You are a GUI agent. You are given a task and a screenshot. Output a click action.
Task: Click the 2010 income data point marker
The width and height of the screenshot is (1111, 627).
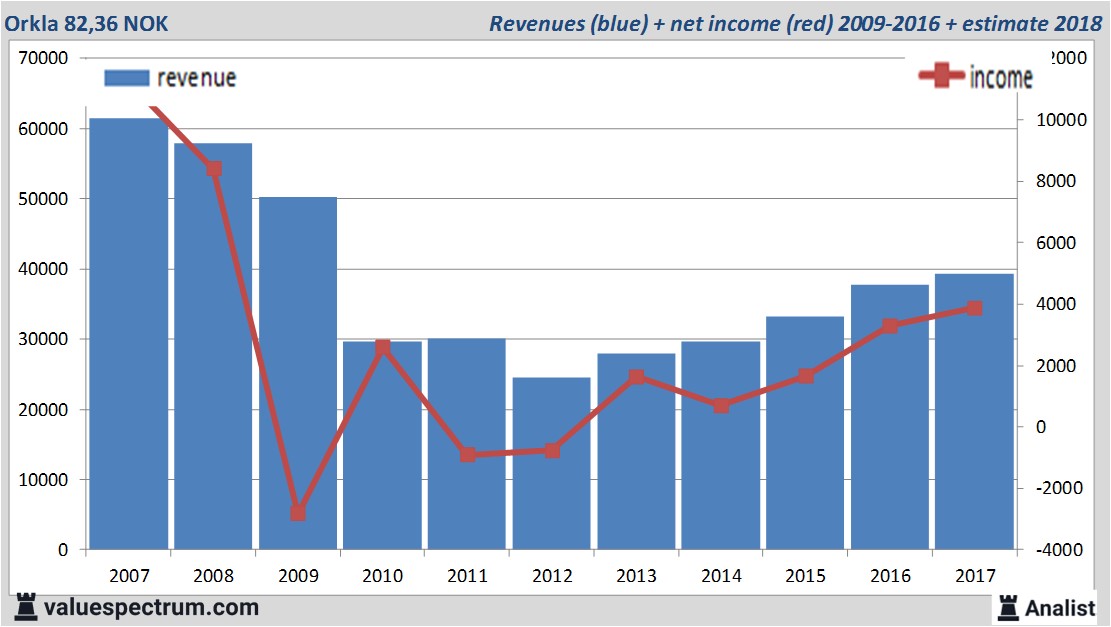[383, 347]
